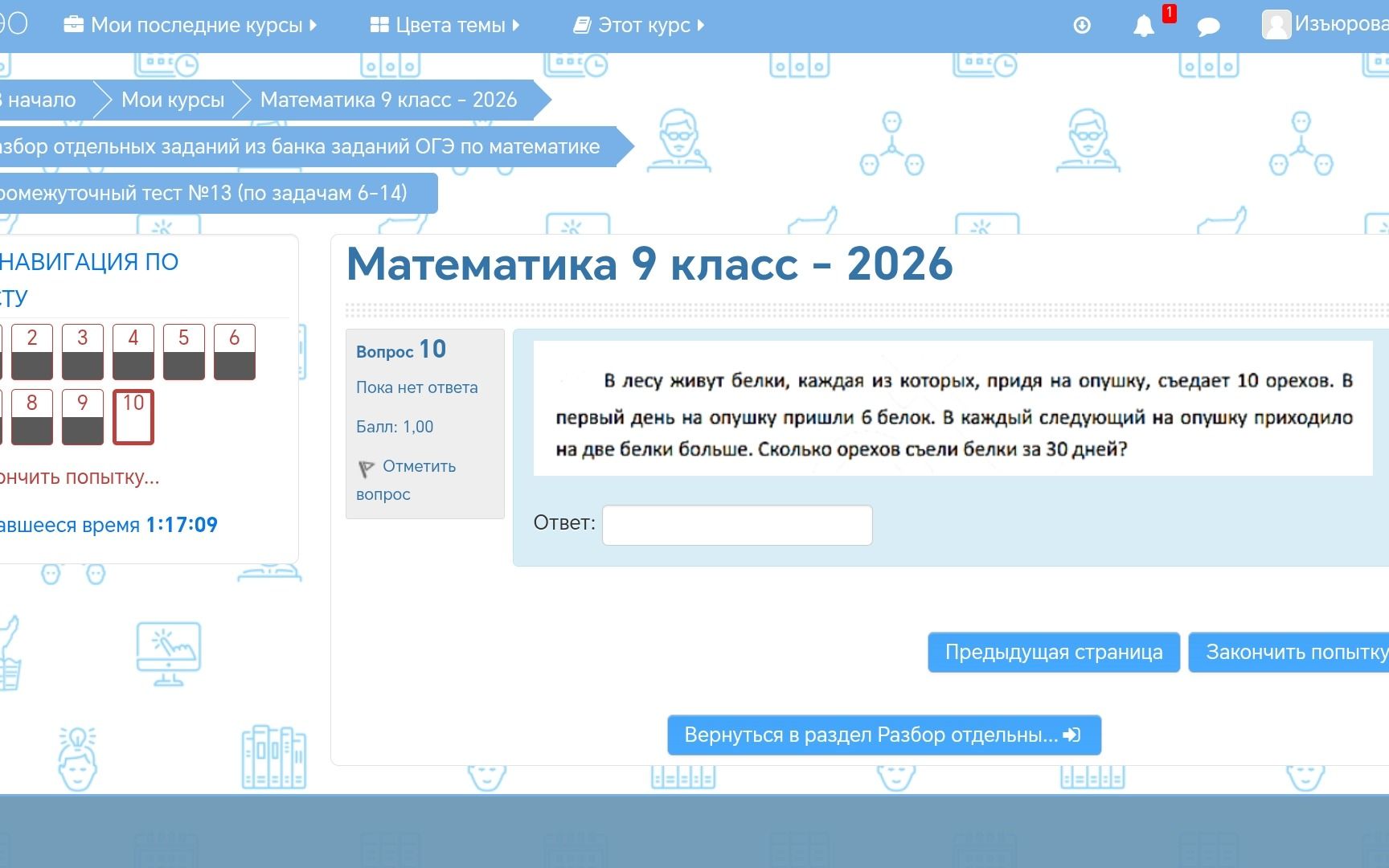Go to question 5 in navigation

(184, 351)
